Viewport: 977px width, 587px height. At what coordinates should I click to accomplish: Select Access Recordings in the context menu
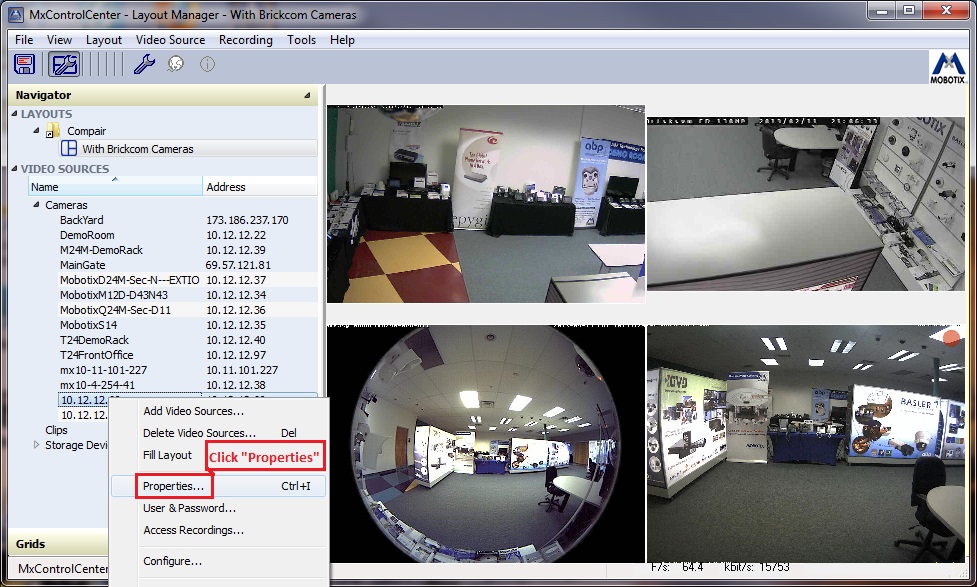point(218,530)
